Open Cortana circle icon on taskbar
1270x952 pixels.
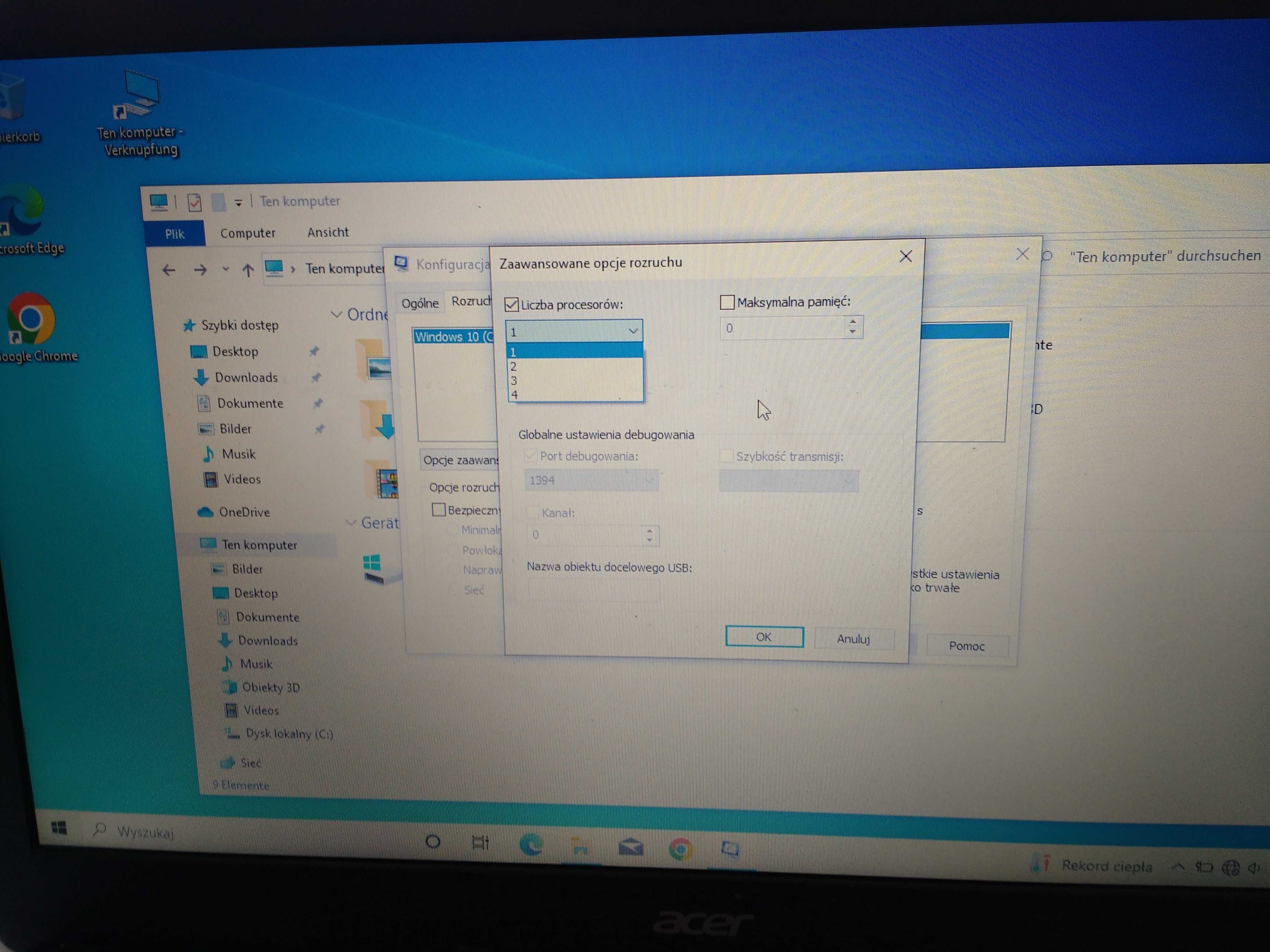pyautogui.click(x=433, y=841)
